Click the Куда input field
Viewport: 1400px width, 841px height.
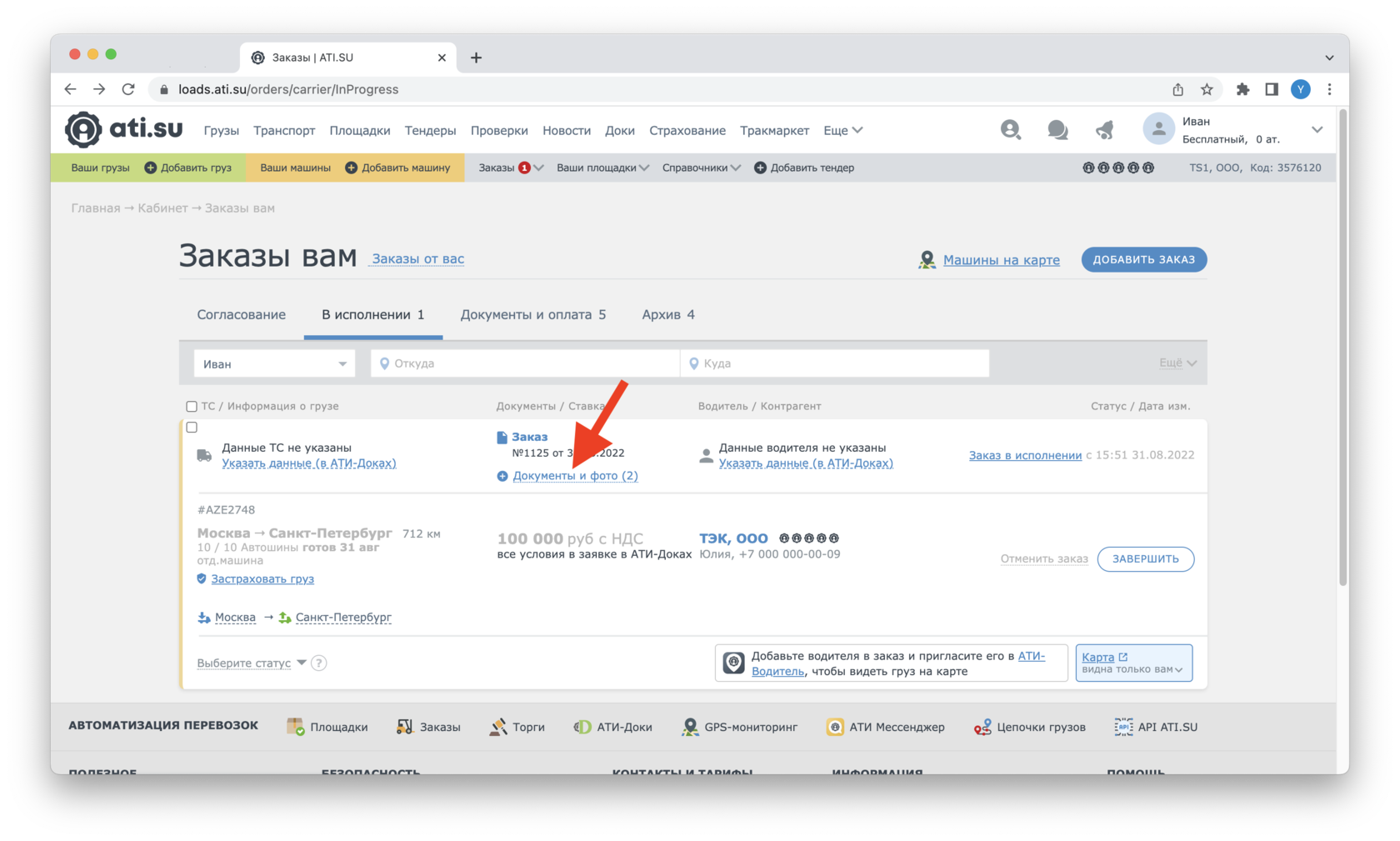(x=835, y=363)
